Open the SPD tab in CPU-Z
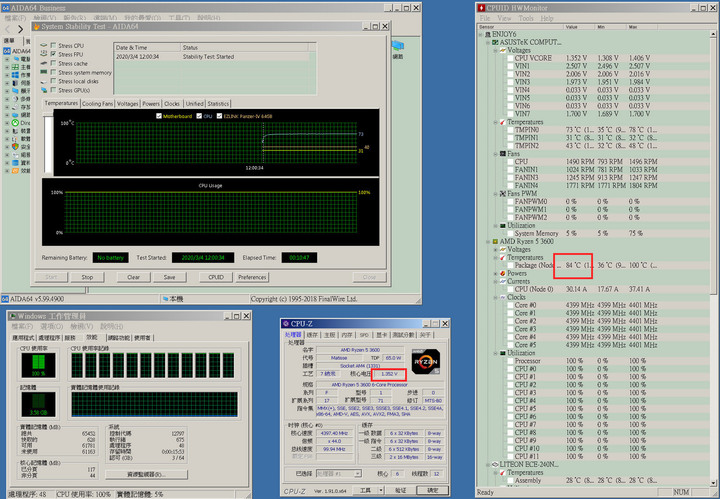720x499 pixels. pyautogui.click(x=364, y=335)
